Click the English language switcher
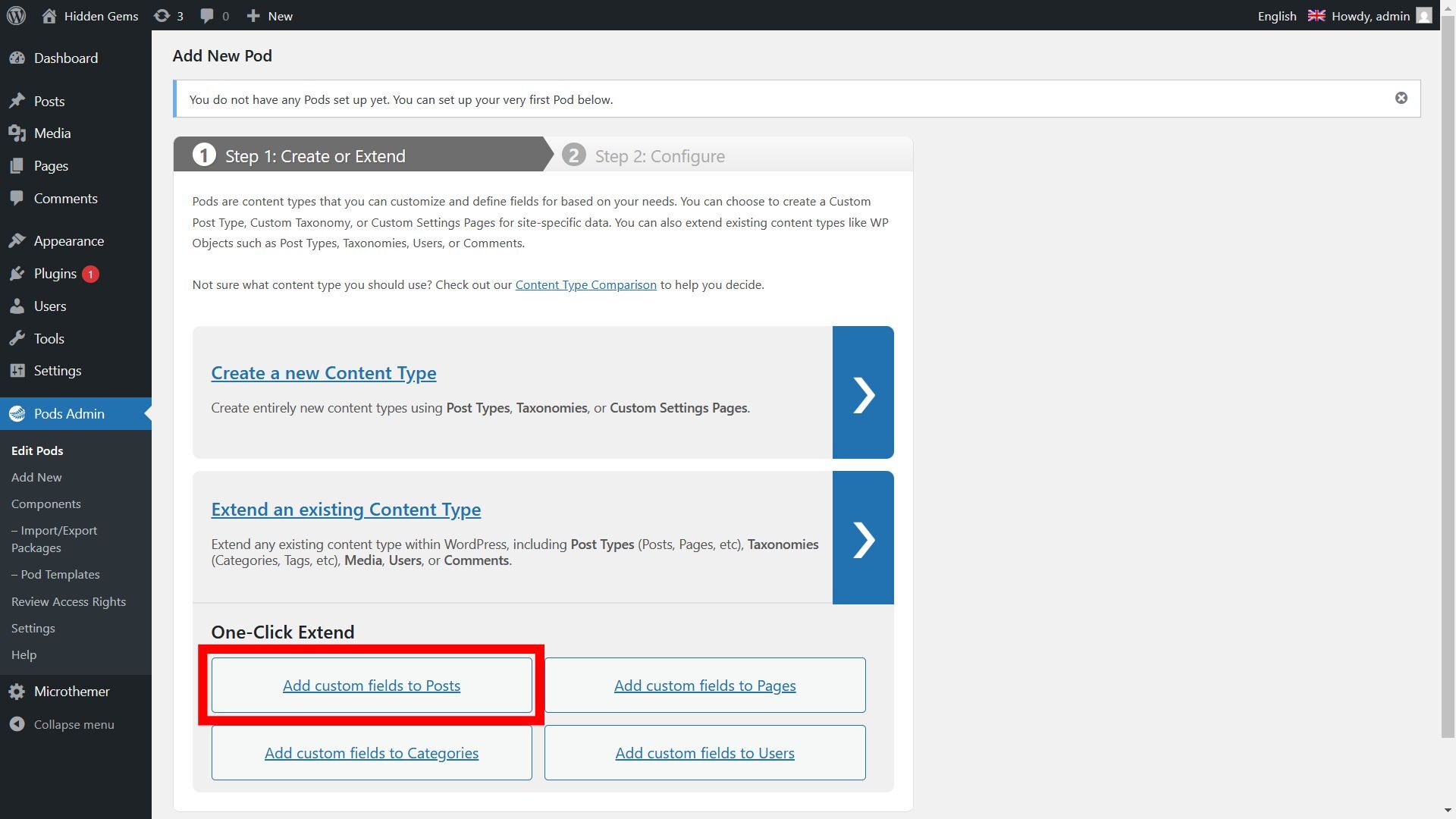Screen dimensions: 1456x819 point(1277,16)
